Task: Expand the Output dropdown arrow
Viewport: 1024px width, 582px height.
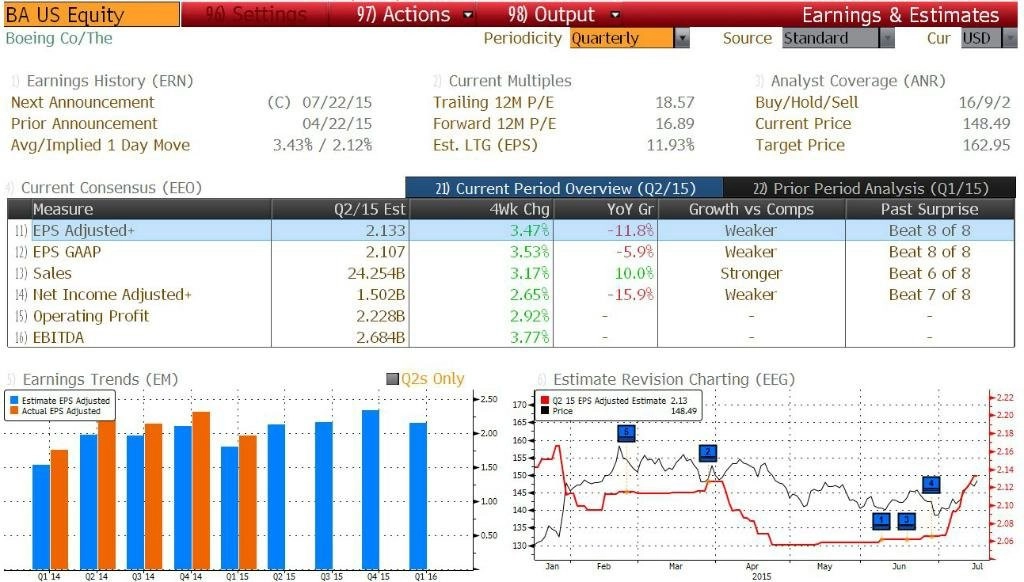Action: coord(615,14)
